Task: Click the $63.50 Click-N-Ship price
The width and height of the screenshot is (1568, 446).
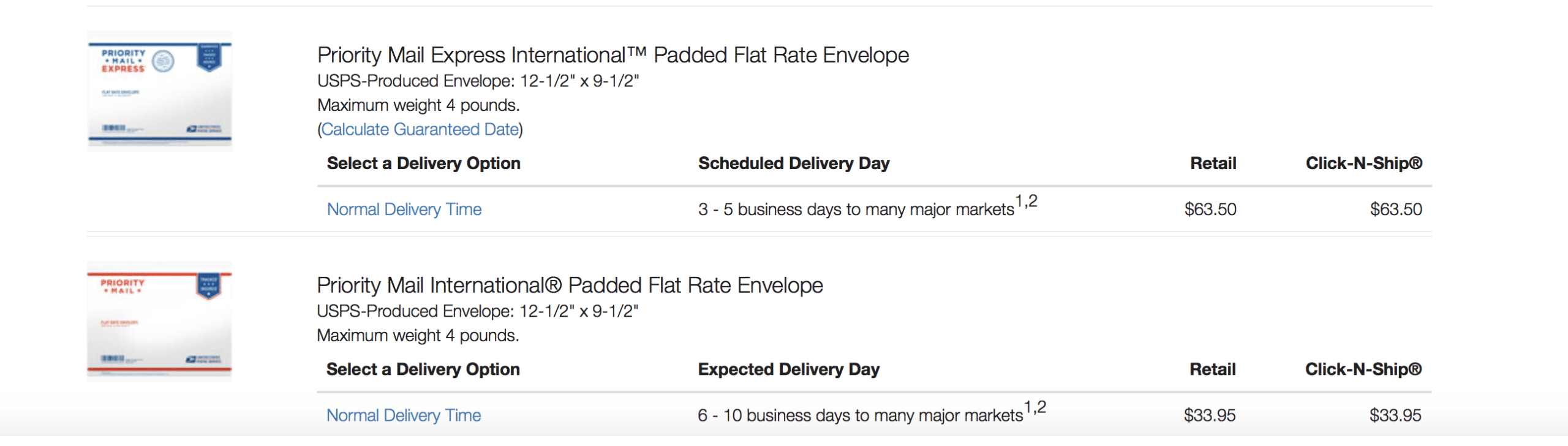Action: (1396, 210)
